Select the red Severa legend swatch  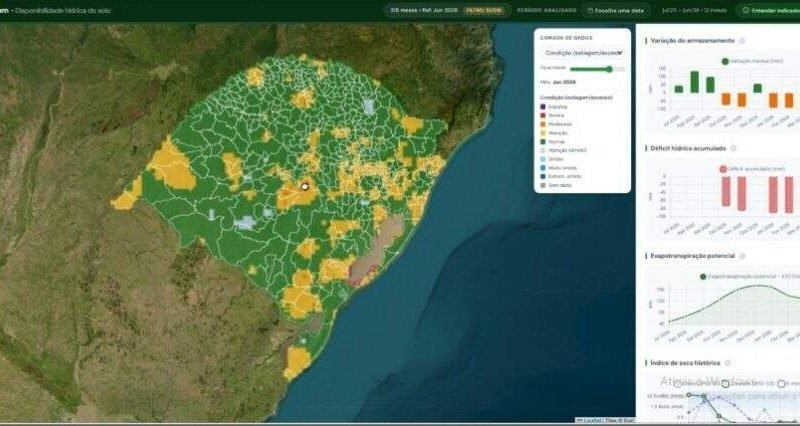[543, 116]
